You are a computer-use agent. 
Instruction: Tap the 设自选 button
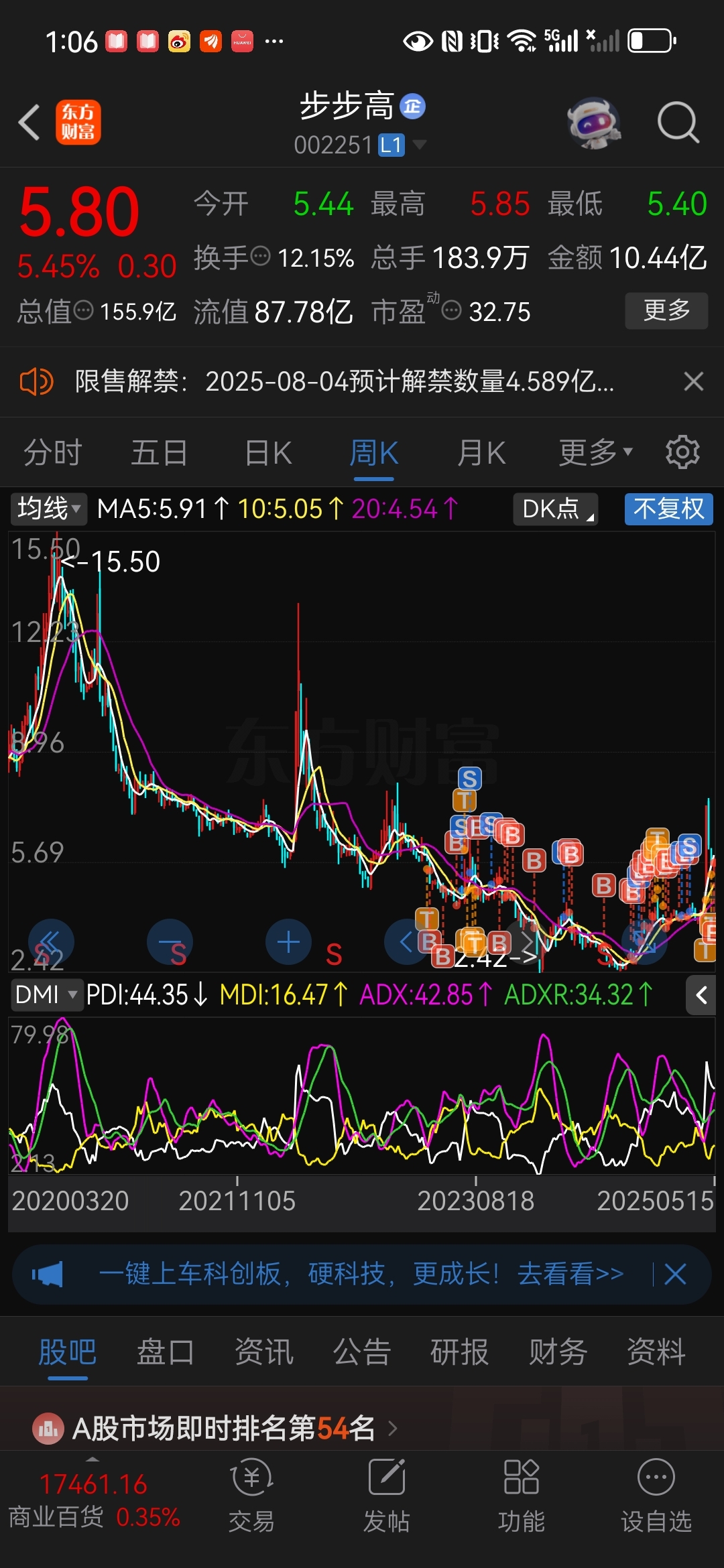[656, 1496]
